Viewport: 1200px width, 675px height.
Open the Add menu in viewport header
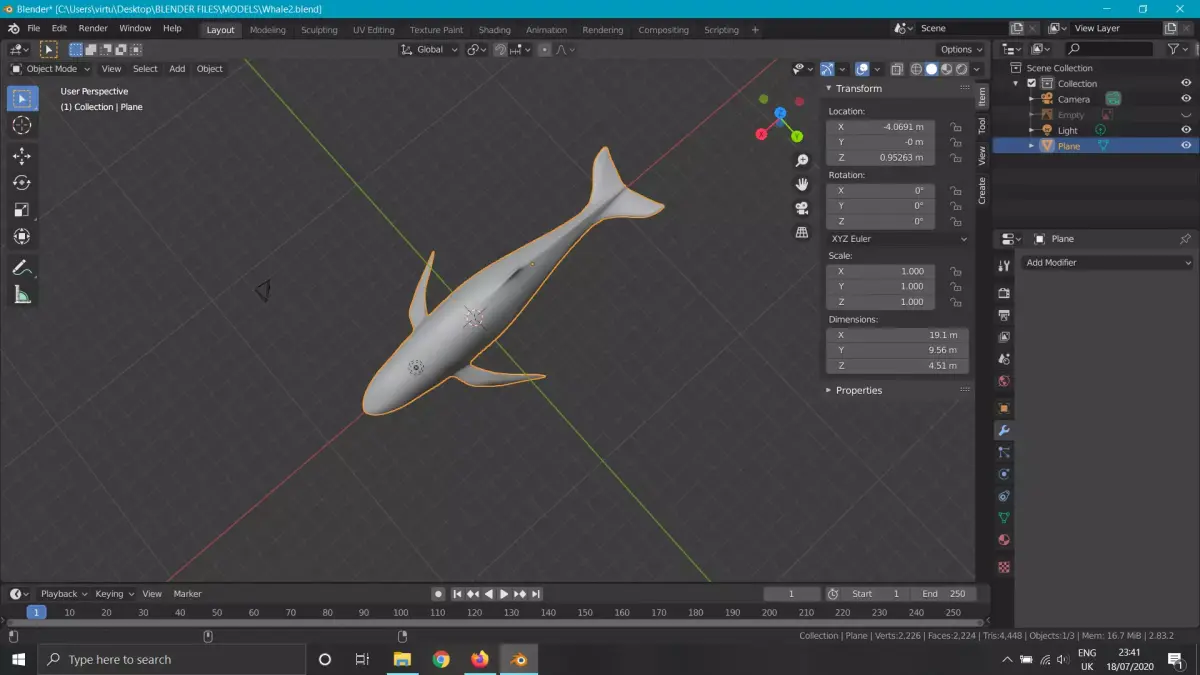click(177, 69)
